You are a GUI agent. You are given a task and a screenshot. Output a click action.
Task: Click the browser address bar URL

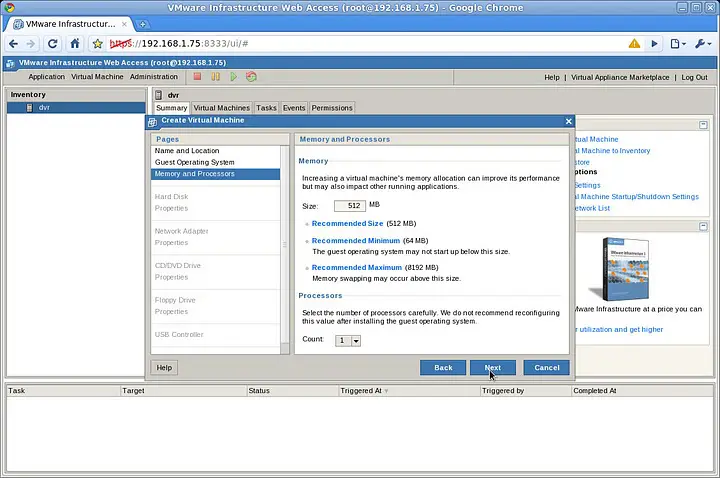[x=179, y=44]
